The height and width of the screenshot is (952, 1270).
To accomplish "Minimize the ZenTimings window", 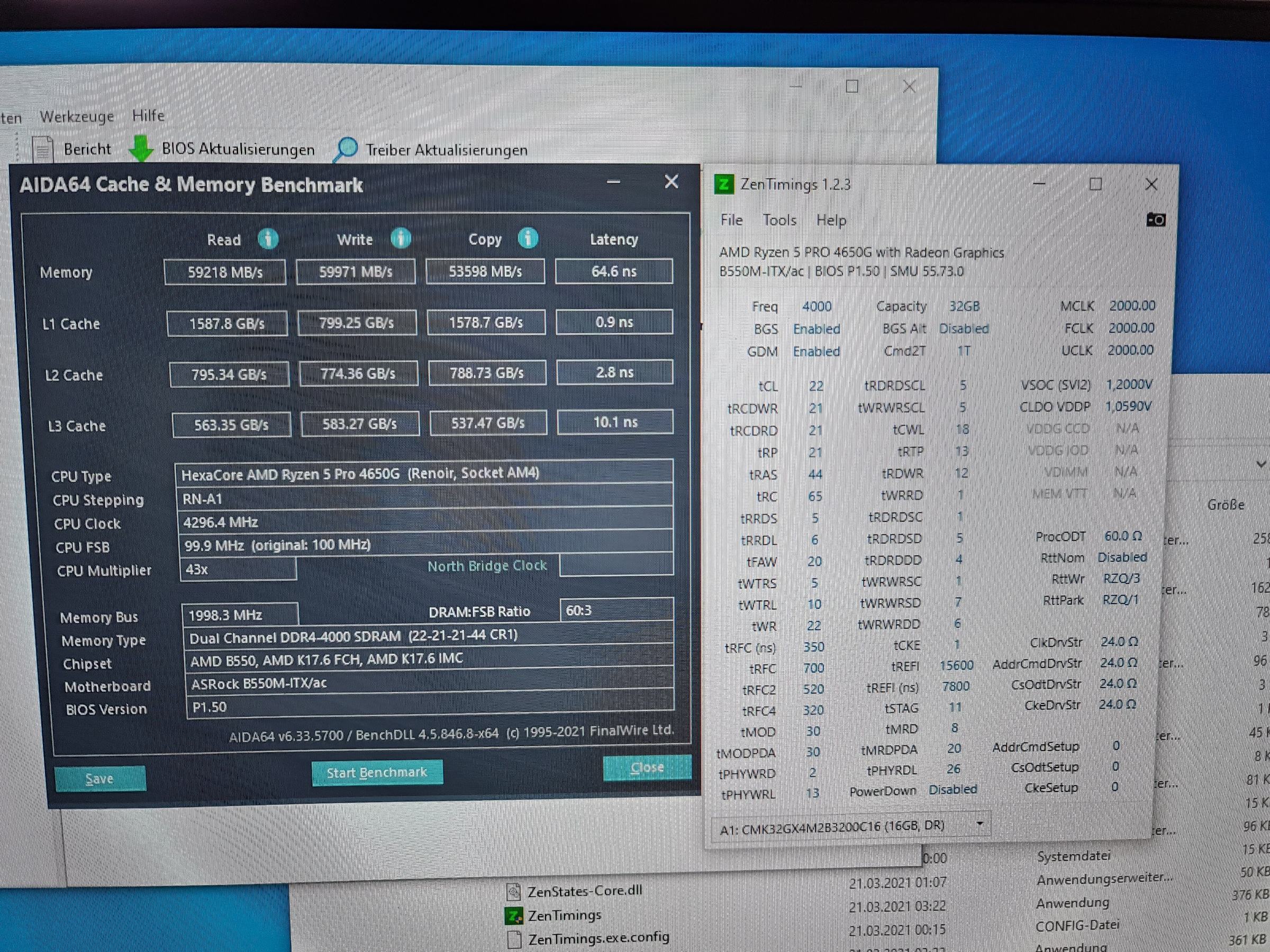I will (1039, 184).
